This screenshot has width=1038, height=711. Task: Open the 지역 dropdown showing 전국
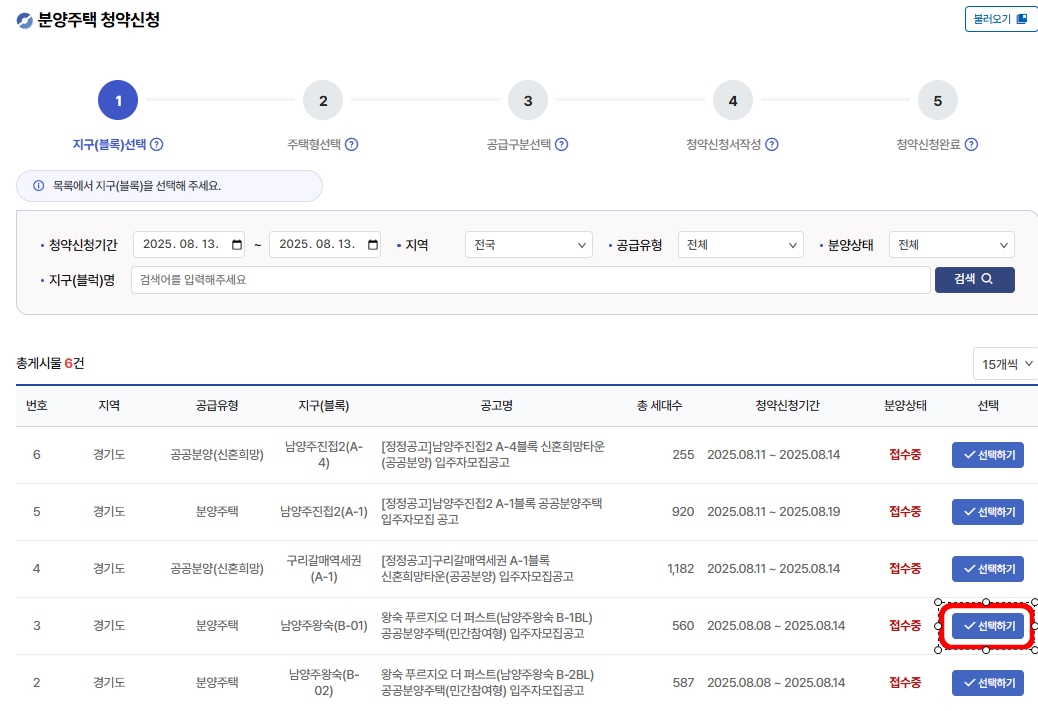pos(529,245)
